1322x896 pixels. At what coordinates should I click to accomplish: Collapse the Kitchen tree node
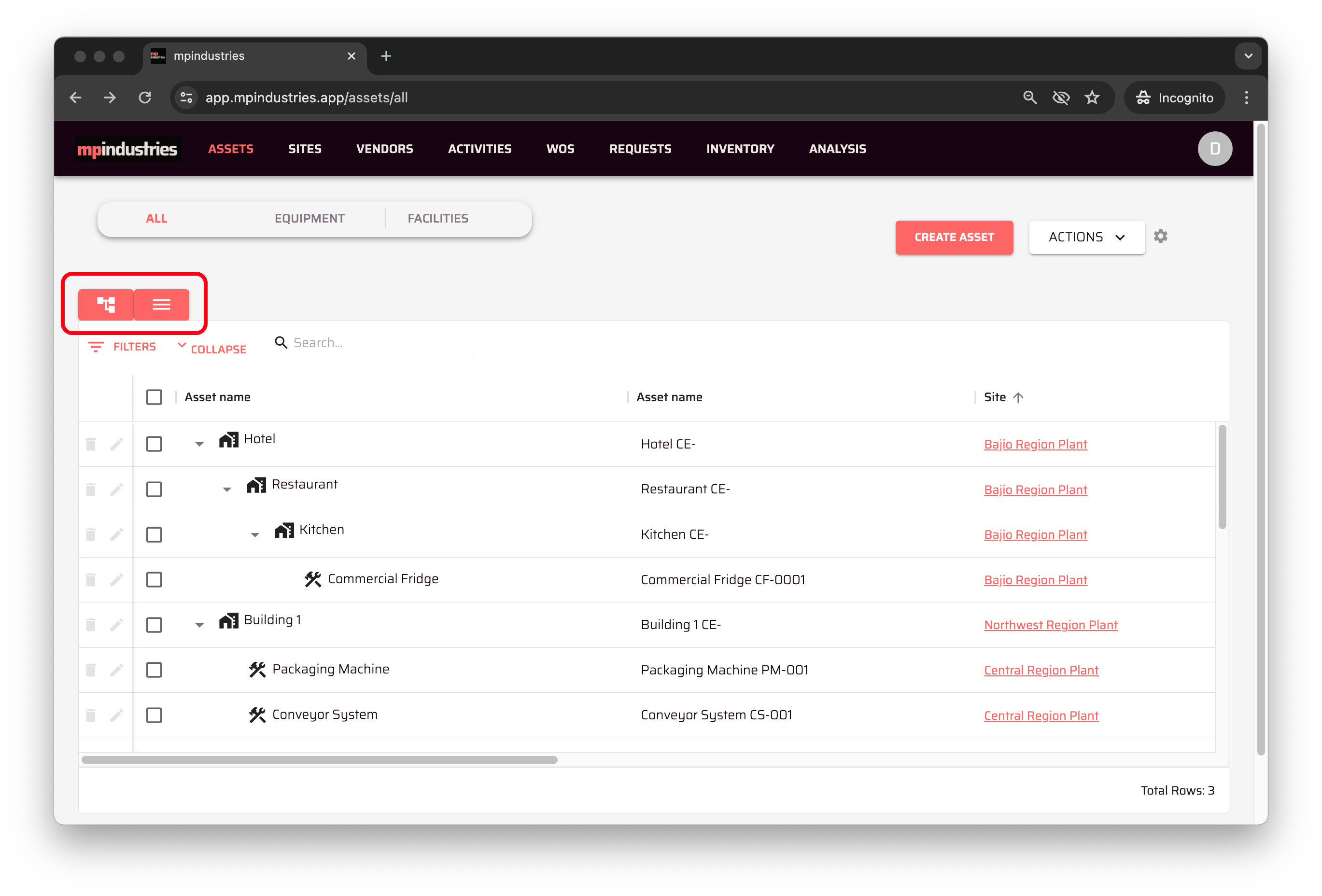255,535
